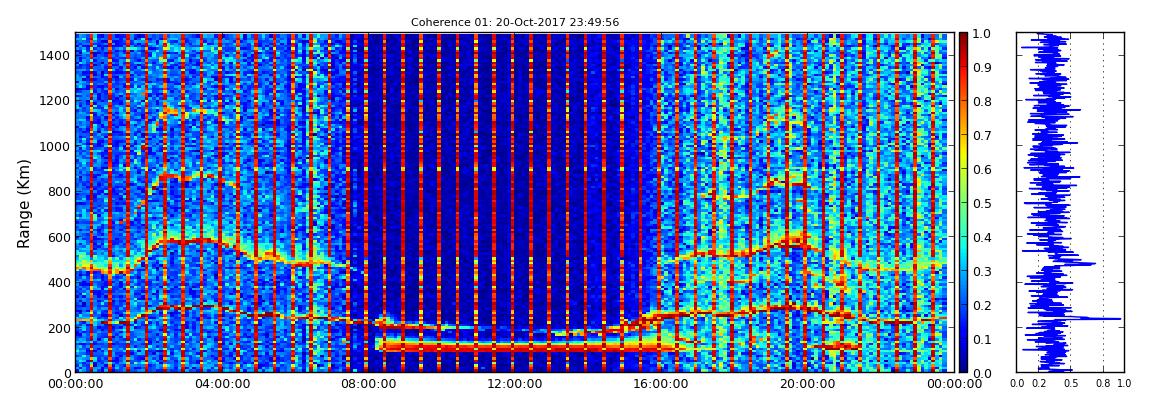Click the 1000 range tick label
1150x407 pixels.
point(54,146)
